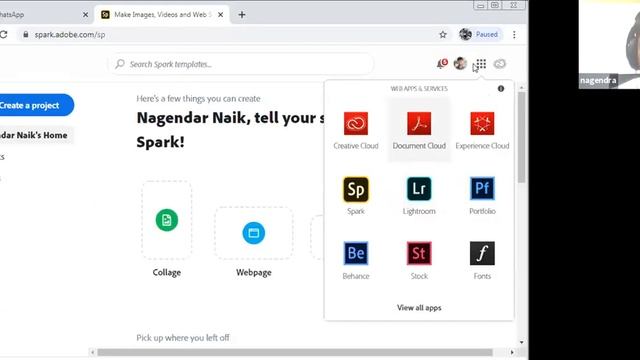Image resolution: width=640 pixels, height=360 pixels.
Task: Open Adobe Stock app
Action: click(419, 260)
